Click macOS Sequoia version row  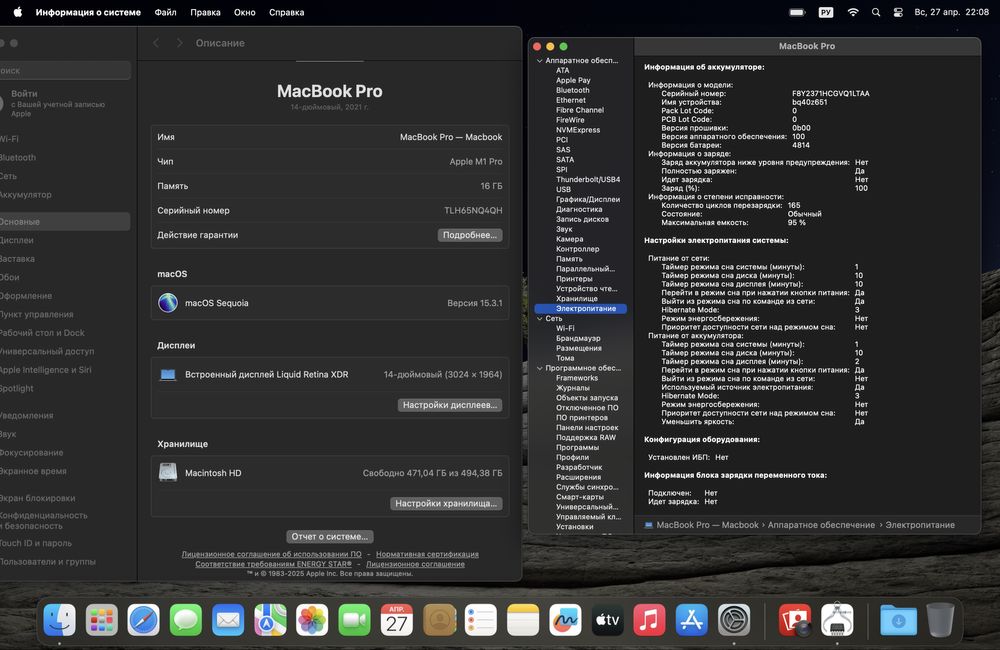coord(330,303)
